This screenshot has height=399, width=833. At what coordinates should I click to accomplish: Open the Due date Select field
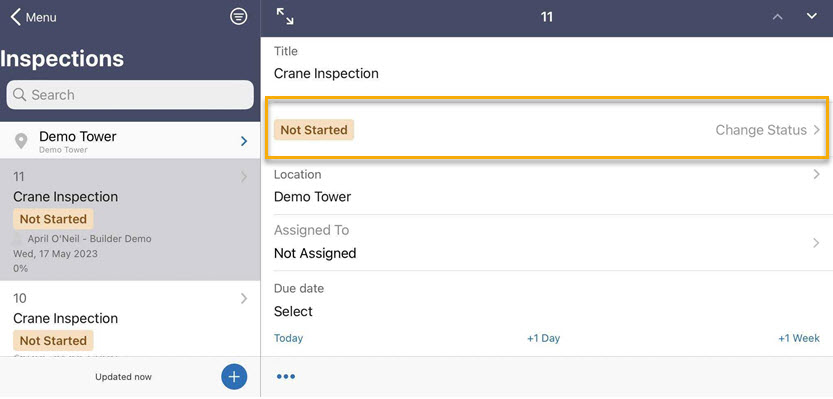[x=293, y=311]
